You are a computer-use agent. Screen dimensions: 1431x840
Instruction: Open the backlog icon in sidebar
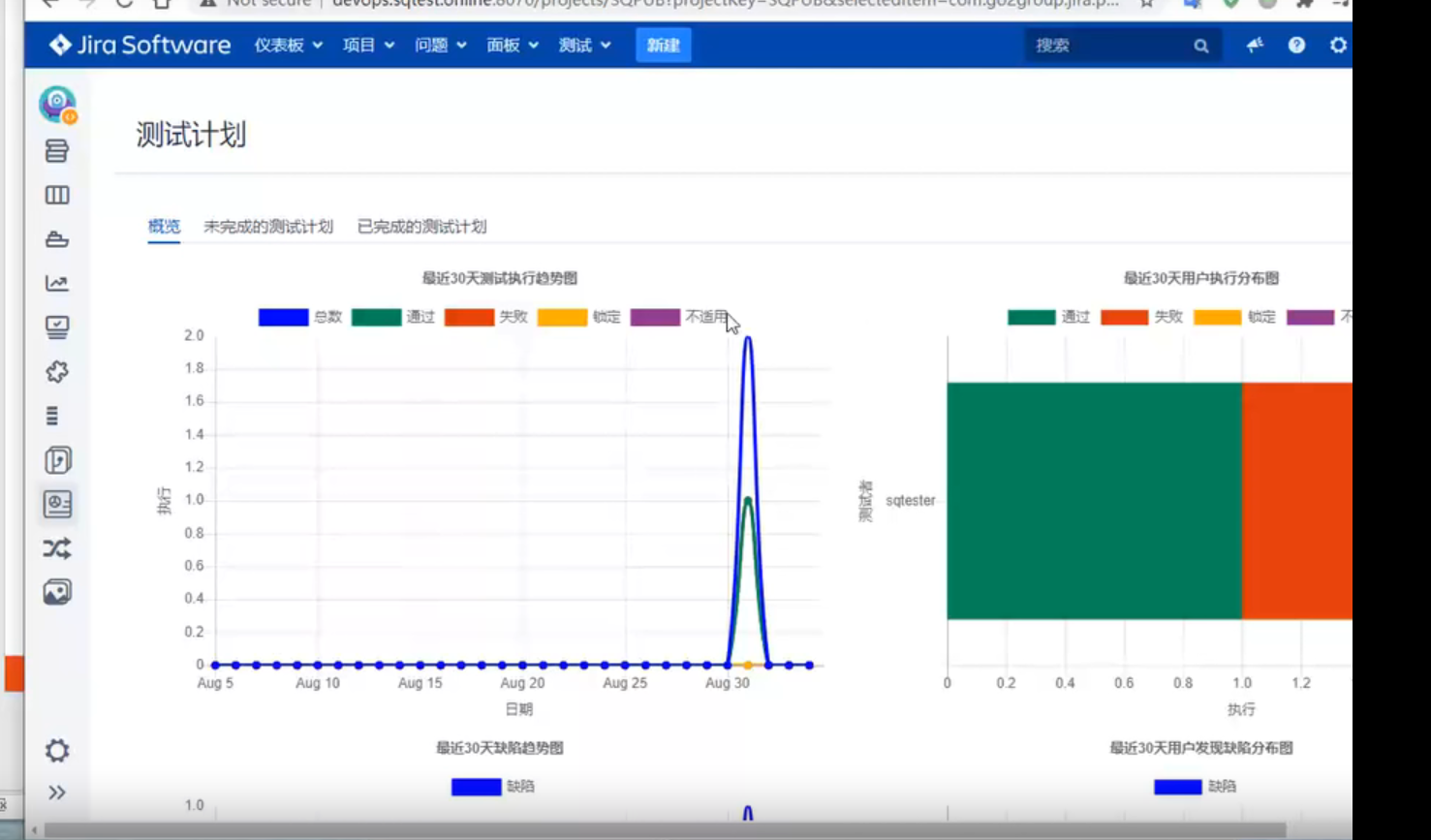click(57, 151)
